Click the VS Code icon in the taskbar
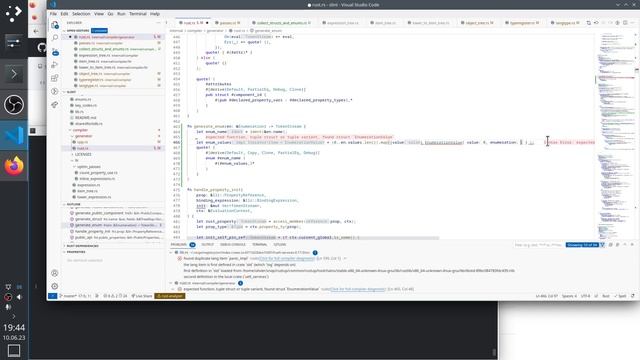This screenshot has width=640, height=360. pyautogui.click(x=14, y=135)
